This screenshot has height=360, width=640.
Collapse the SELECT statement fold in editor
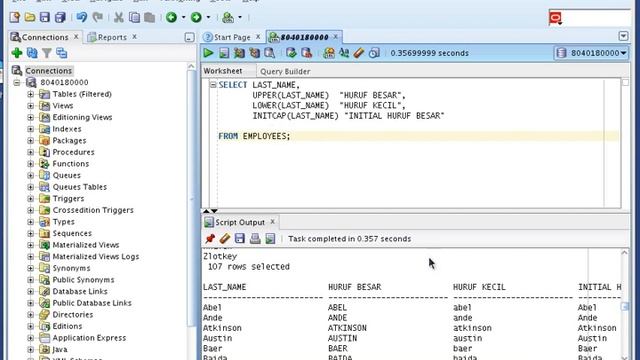pyautogui.click(x=213, y=84)
